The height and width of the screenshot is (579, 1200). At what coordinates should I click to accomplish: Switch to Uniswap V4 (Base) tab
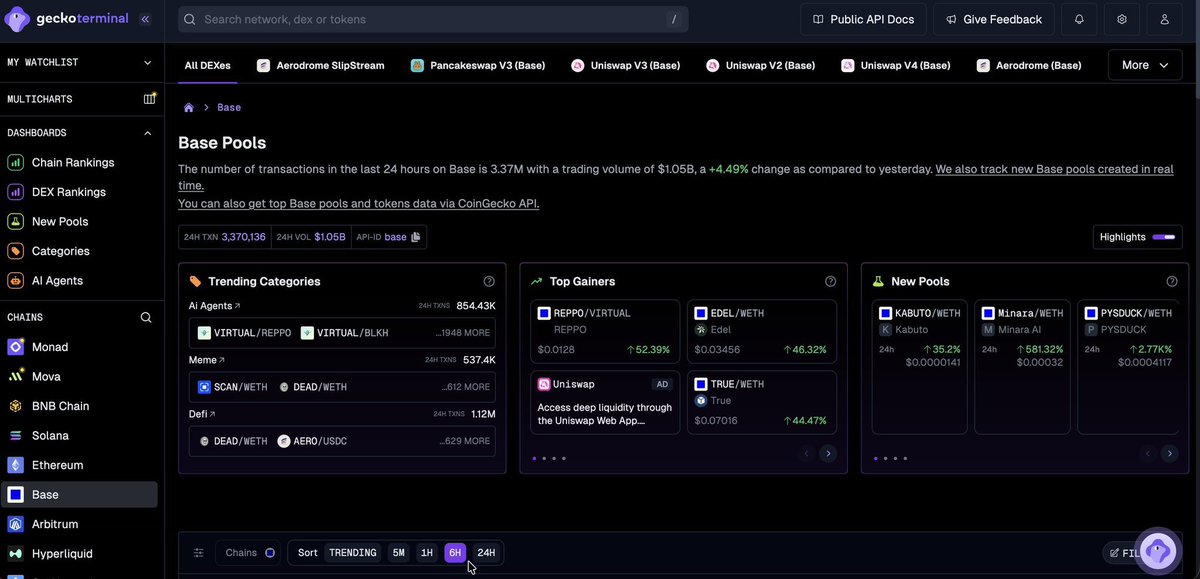[896, 65]
